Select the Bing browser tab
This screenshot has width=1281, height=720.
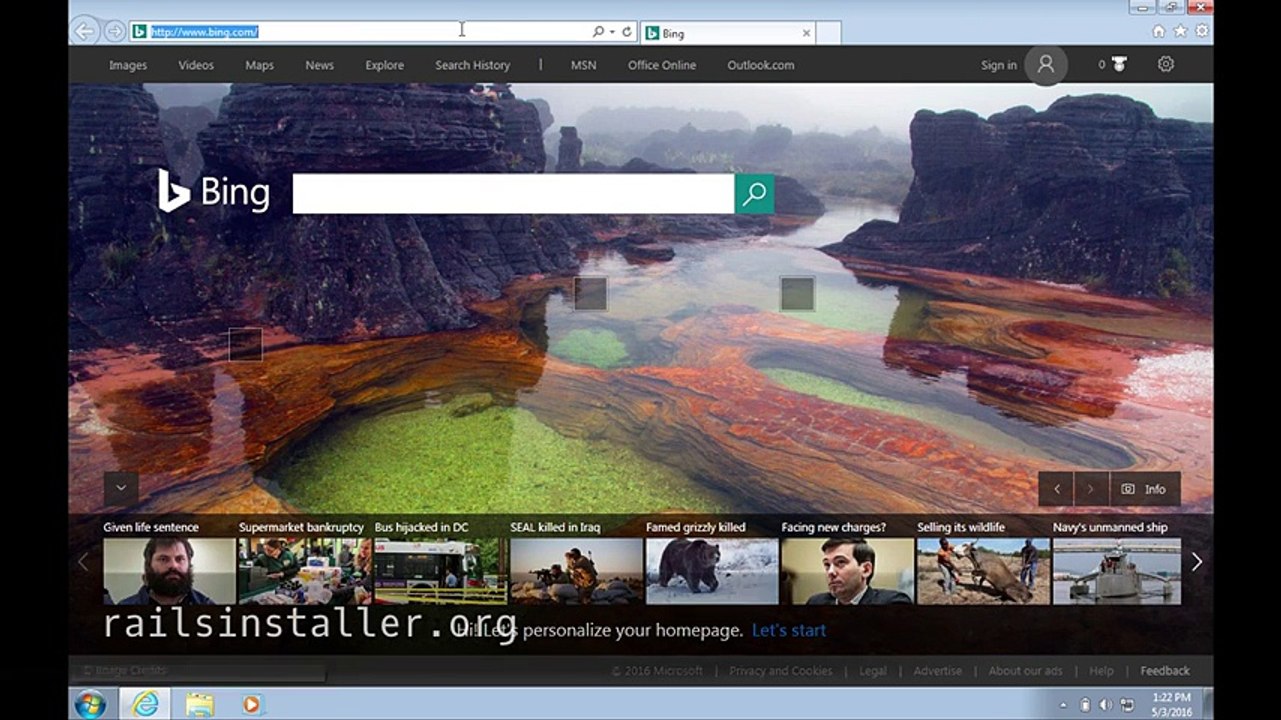[x=727, y=33]
